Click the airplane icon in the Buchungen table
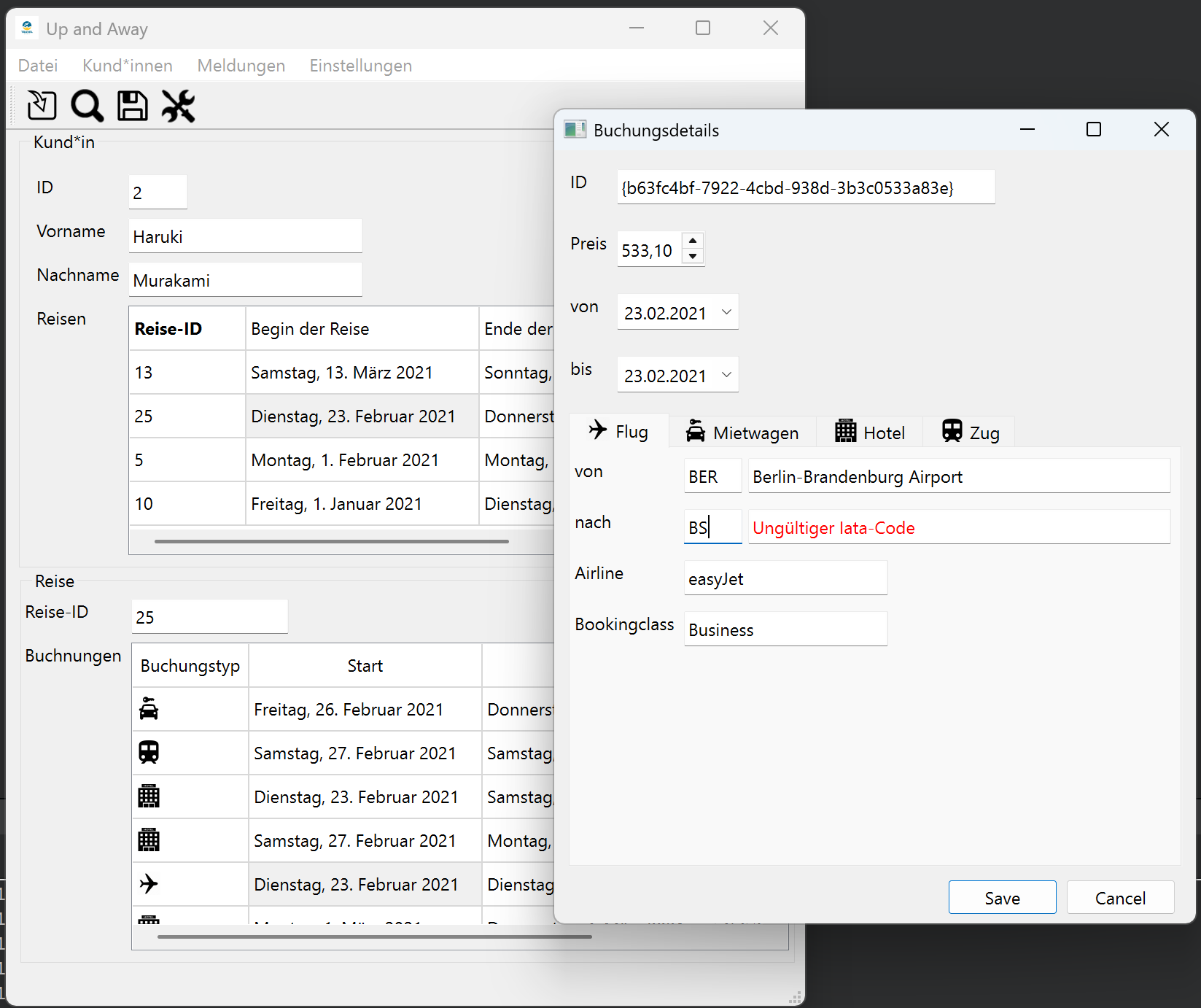Image resolution: width=1201 pixels, height=1008 pixels. tap(149, 883)
